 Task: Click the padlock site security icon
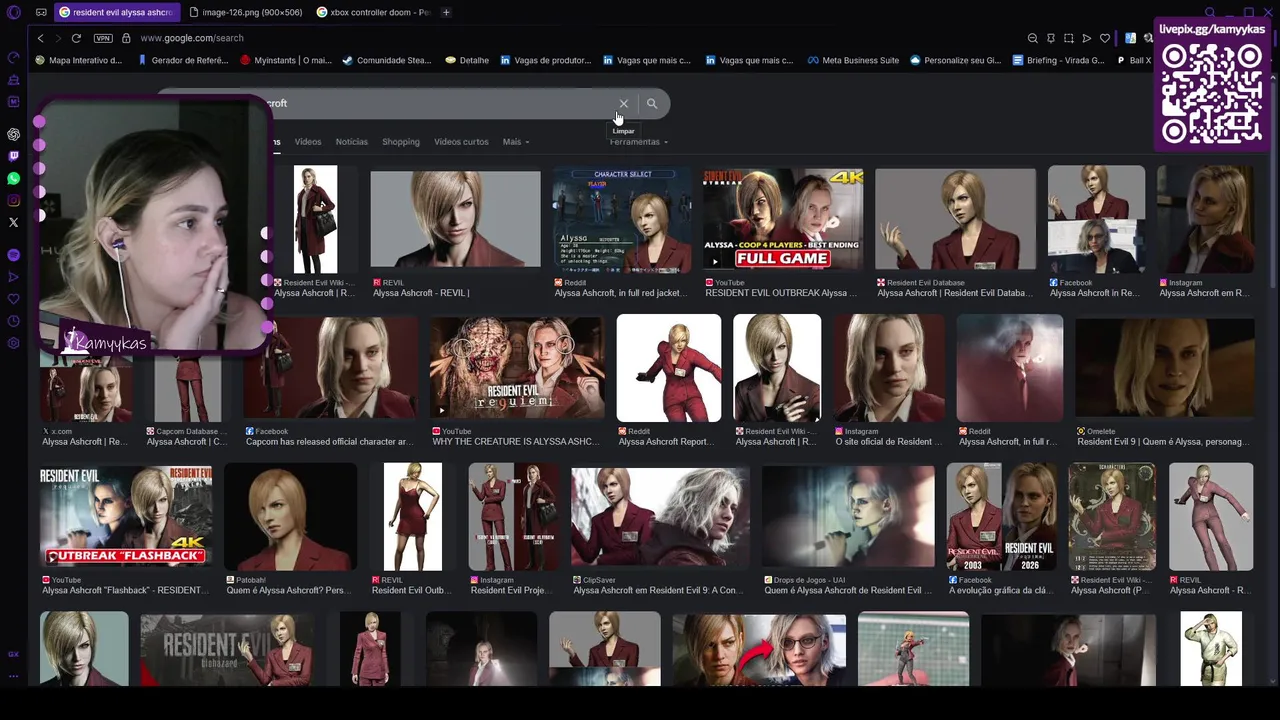point(126,38)
